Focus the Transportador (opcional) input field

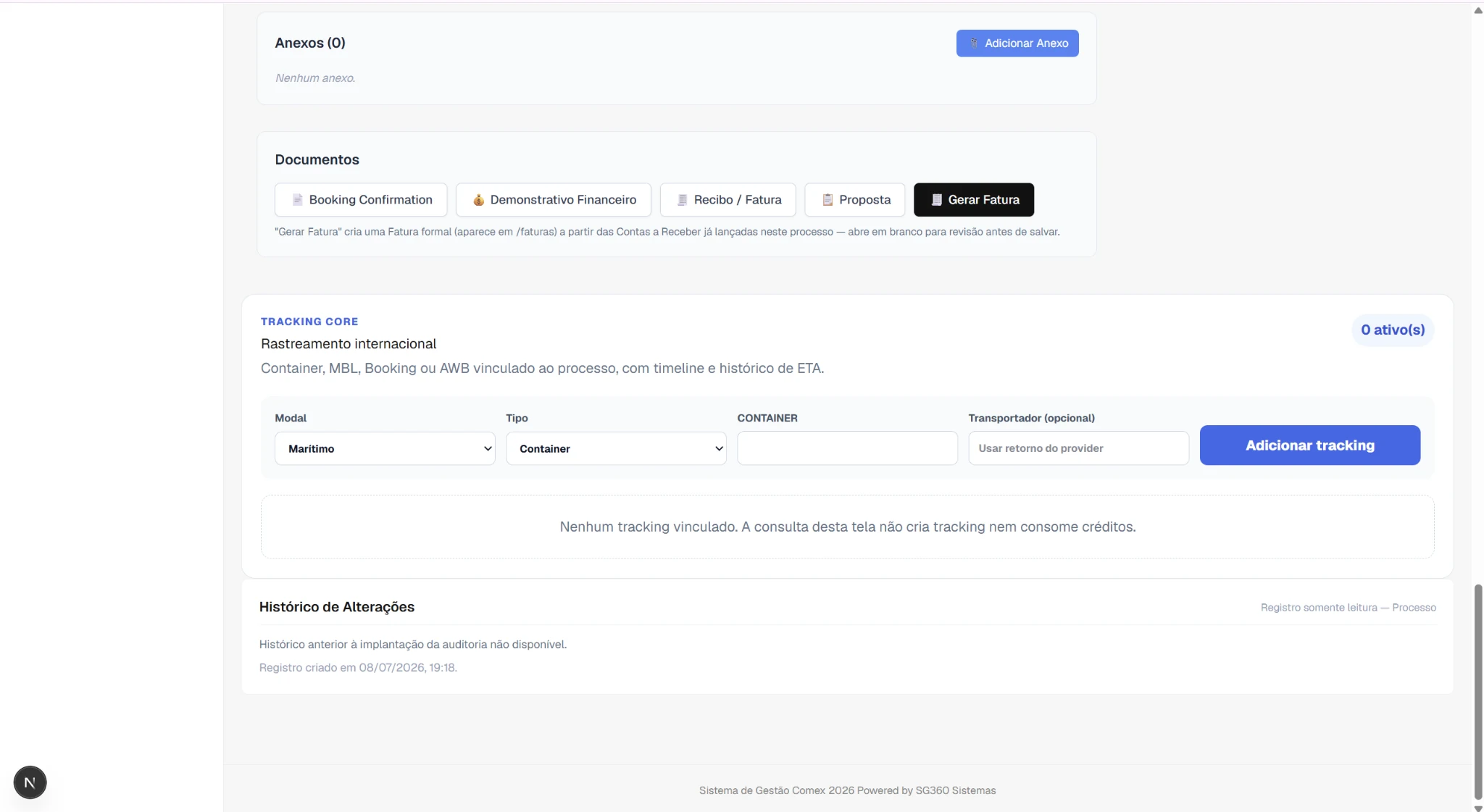coord(1078,448)
